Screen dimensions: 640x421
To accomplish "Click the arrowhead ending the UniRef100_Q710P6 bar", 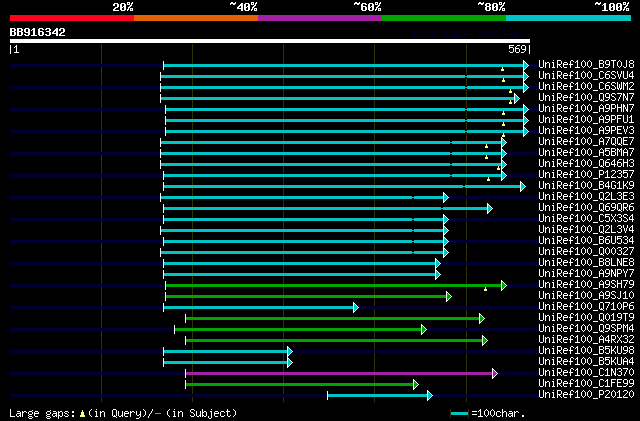I will pyautogui.click(x=356, y=307).
